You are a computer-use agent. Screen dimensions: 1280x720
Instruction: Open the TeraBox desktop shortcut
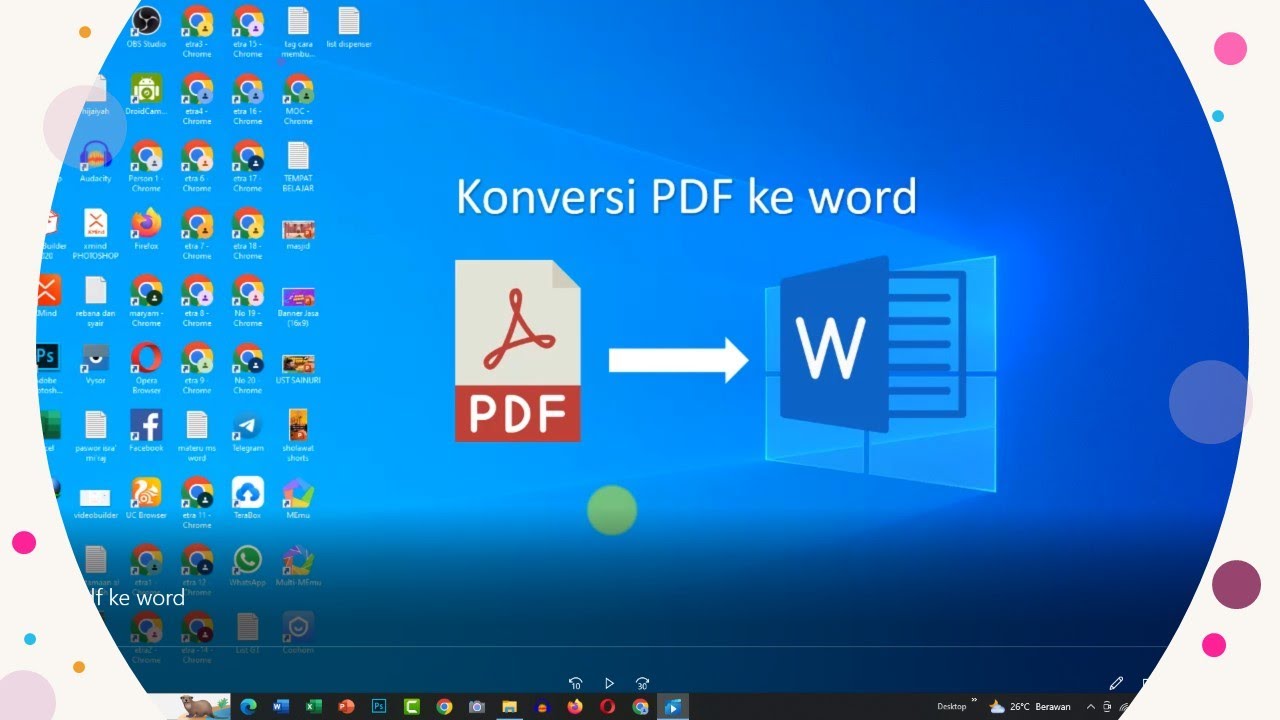click(x=248, y=498)
